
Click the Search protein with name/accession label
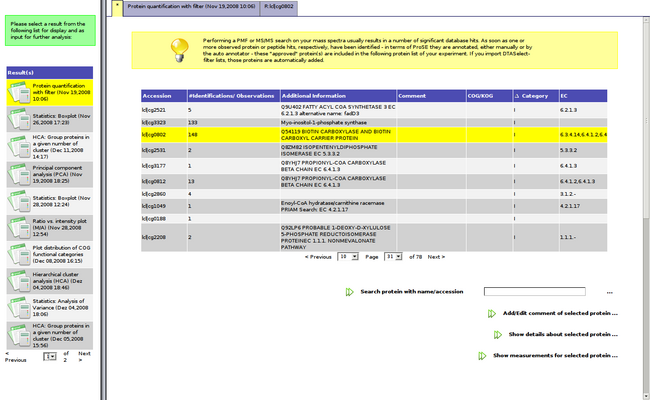pos(412,292)
